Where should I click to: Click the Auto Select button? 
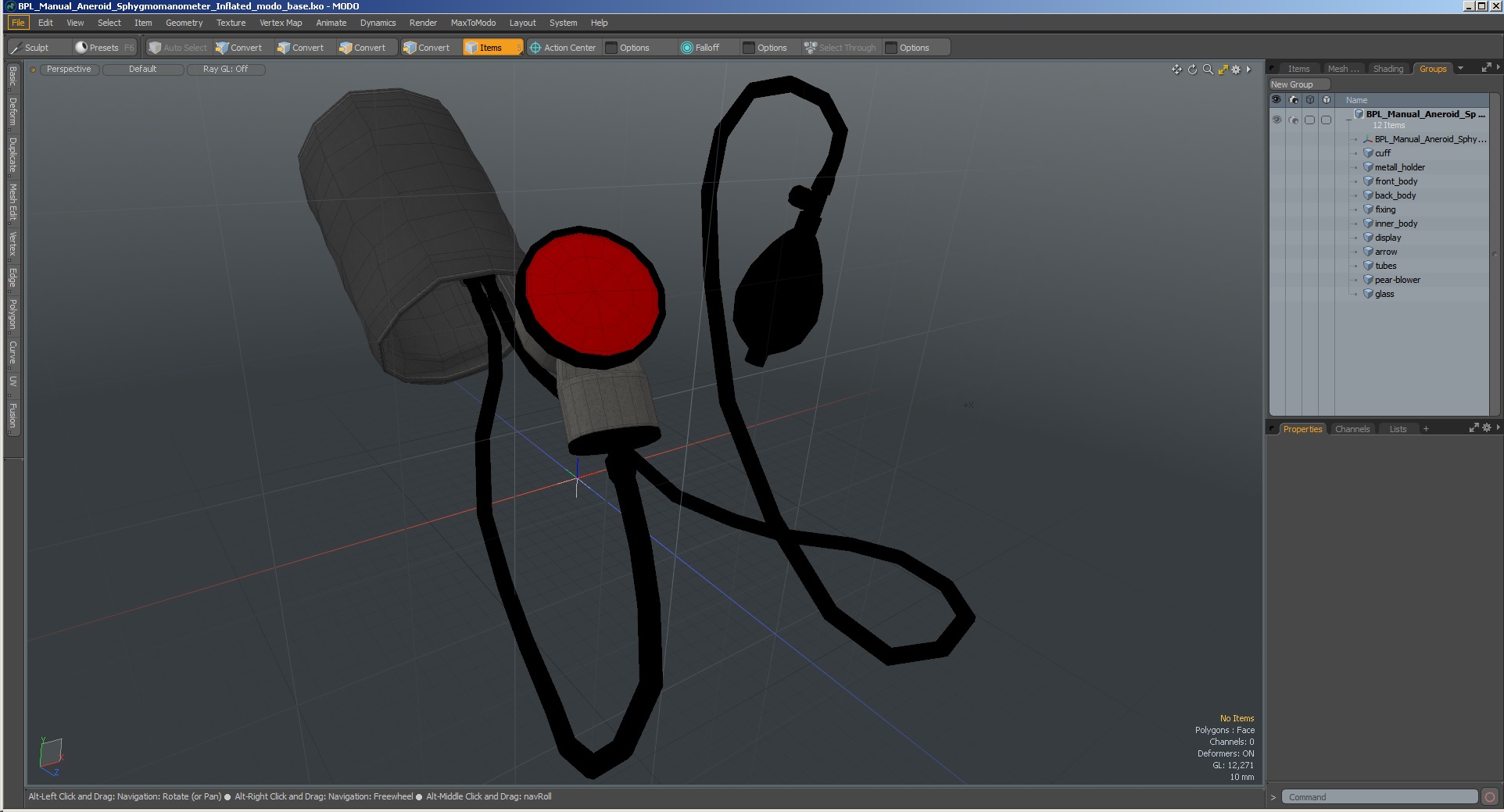click(x=178, y=48)
